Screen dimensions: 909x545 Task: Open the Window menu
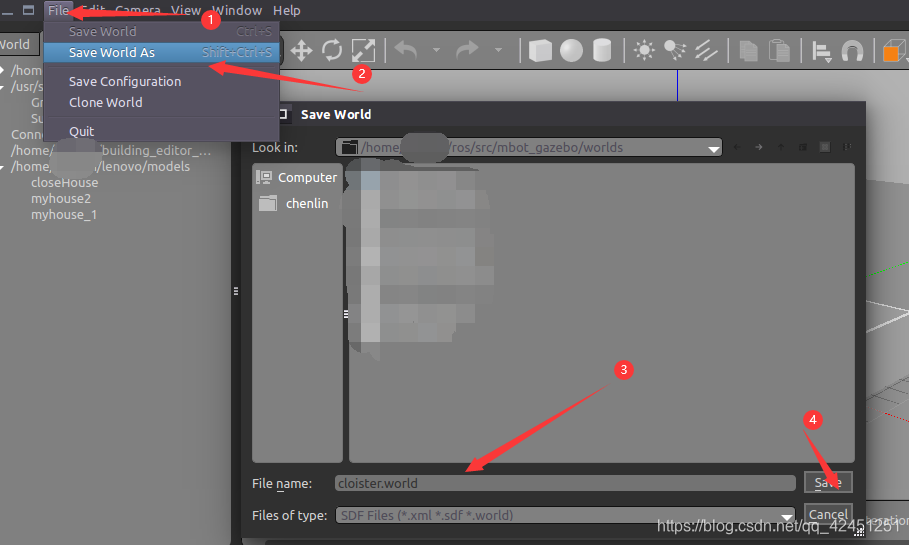pyautogui.click(x=237, y=10)
